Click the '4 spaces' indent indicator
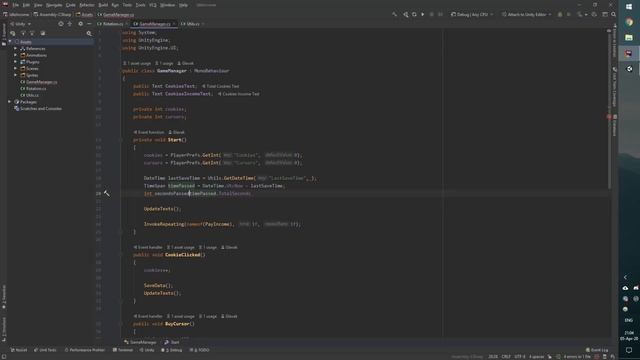 coord(536,356)
